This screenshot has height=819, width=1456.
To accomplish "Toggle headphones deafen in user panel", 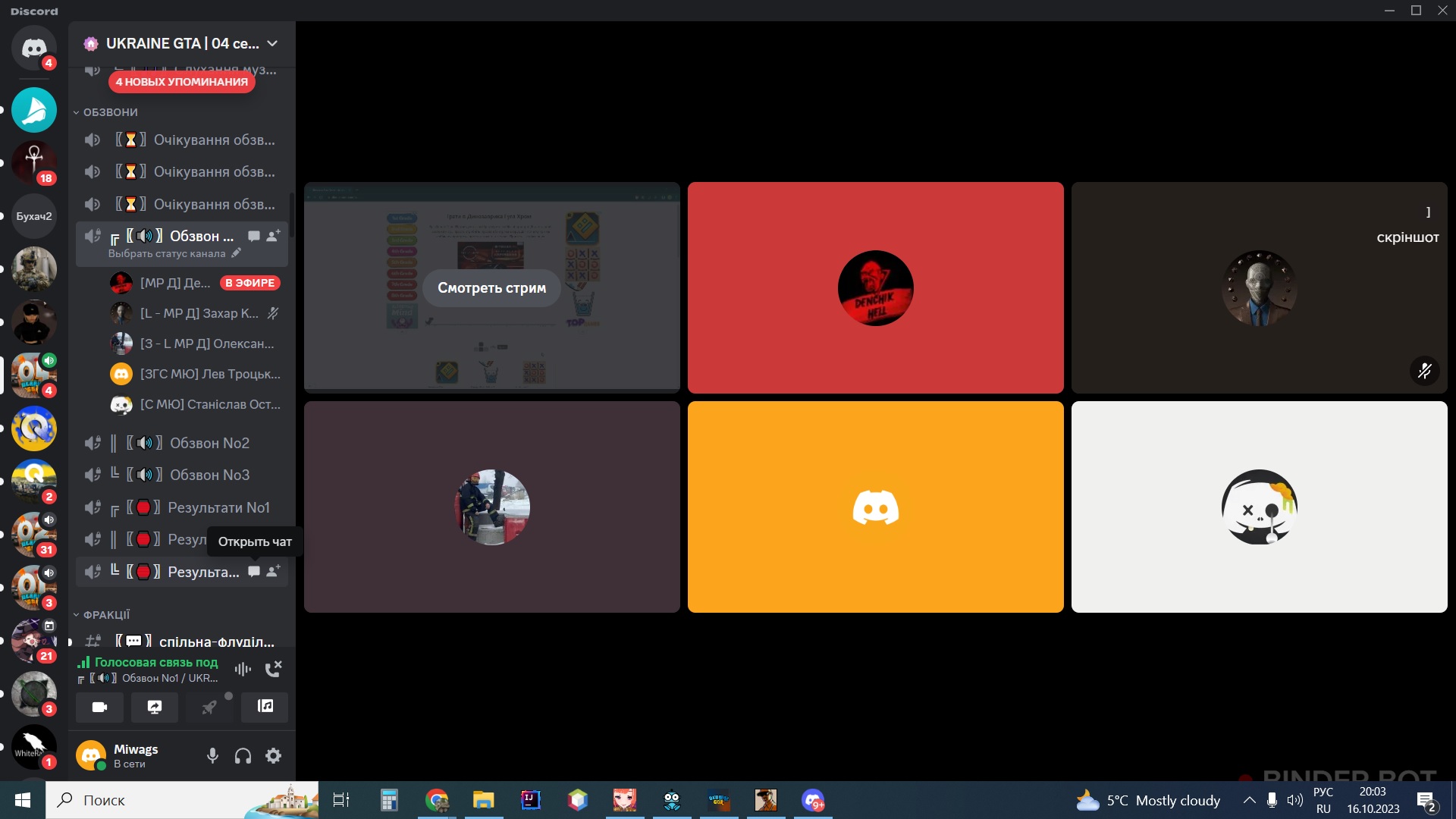I will [243, 755].
